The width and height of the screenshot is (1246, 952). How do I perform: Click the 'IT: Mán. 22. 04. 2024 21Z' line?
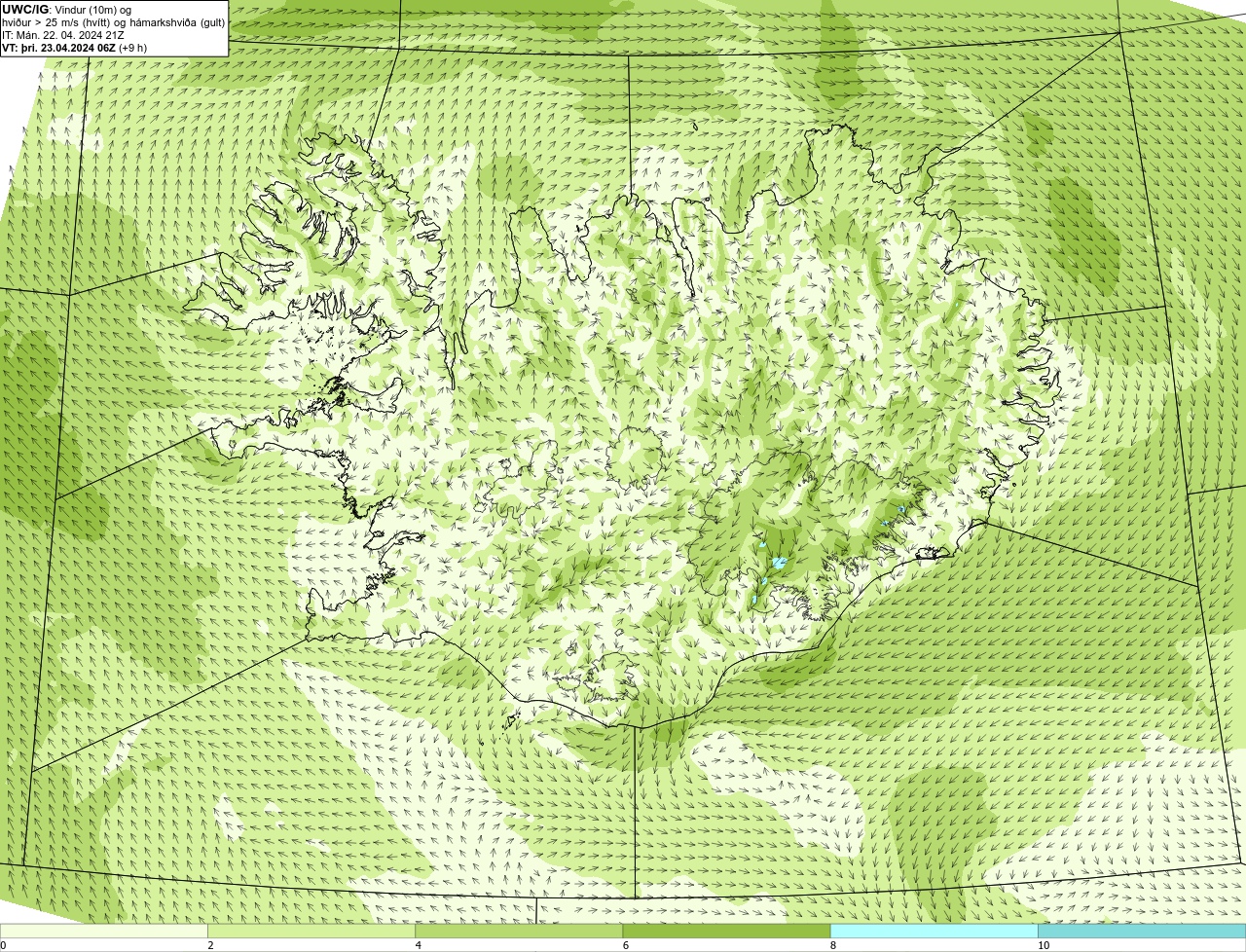[x=62, y=35]
